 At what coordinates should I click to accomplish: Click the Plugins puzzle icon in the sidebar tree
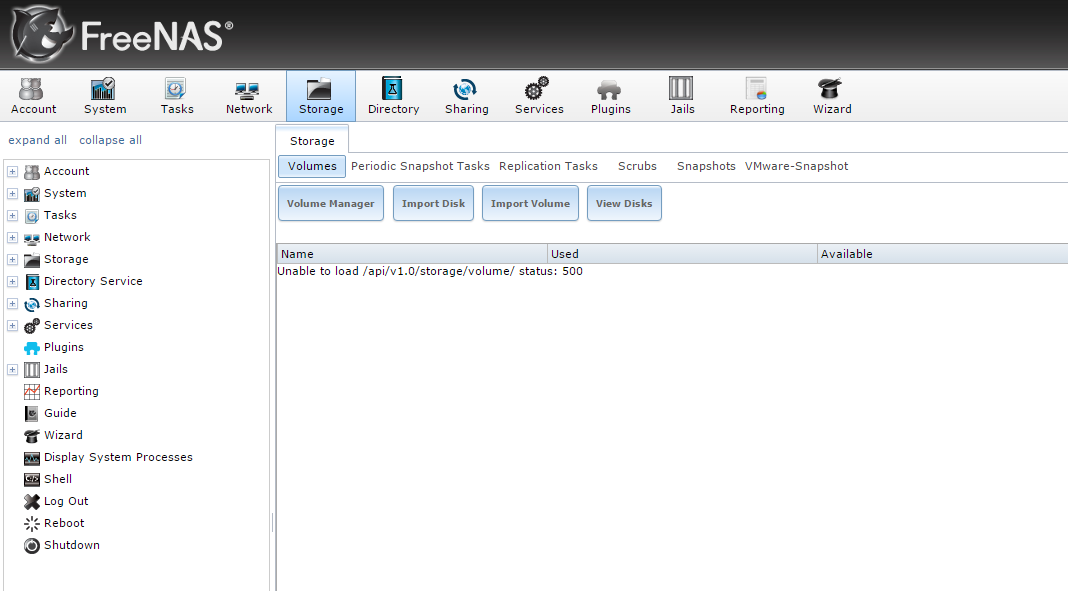(x=32, y=348)
